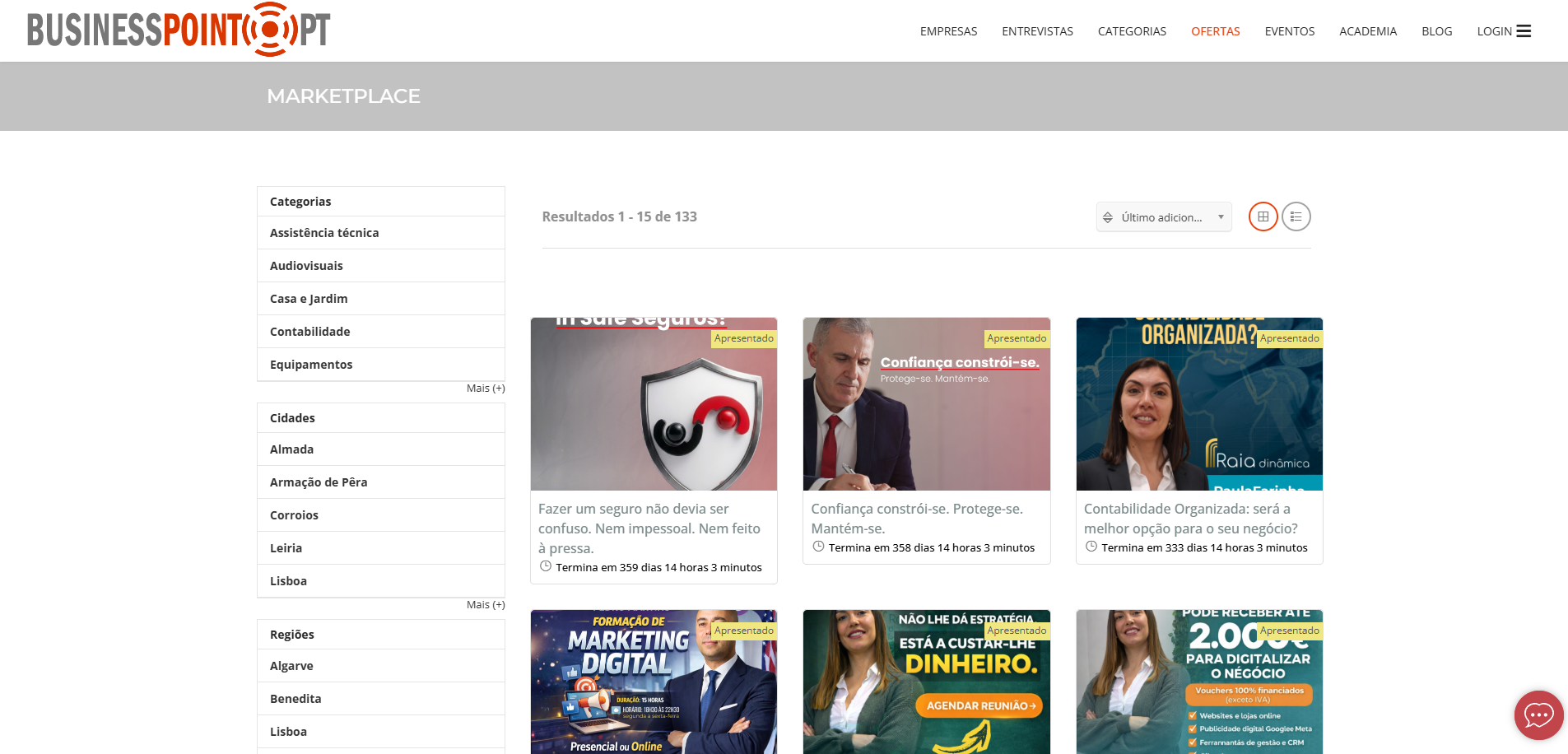This screenshot has width=1568, height=754.
Task: Click the Apresentado badge on the insurance offer
Action: (x=743, y=338)
